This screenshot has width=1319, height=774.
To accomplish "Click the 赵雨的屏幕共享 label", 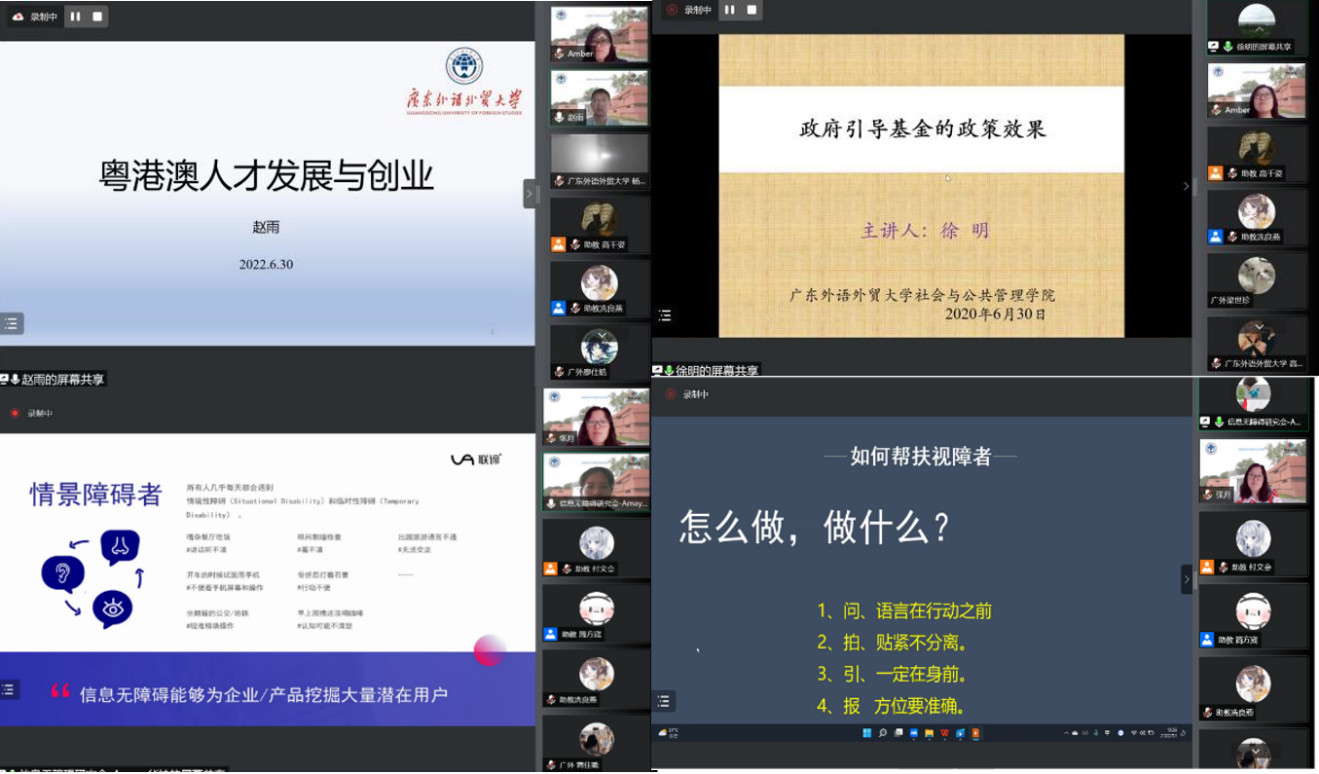I will click(x=62, y=379).
